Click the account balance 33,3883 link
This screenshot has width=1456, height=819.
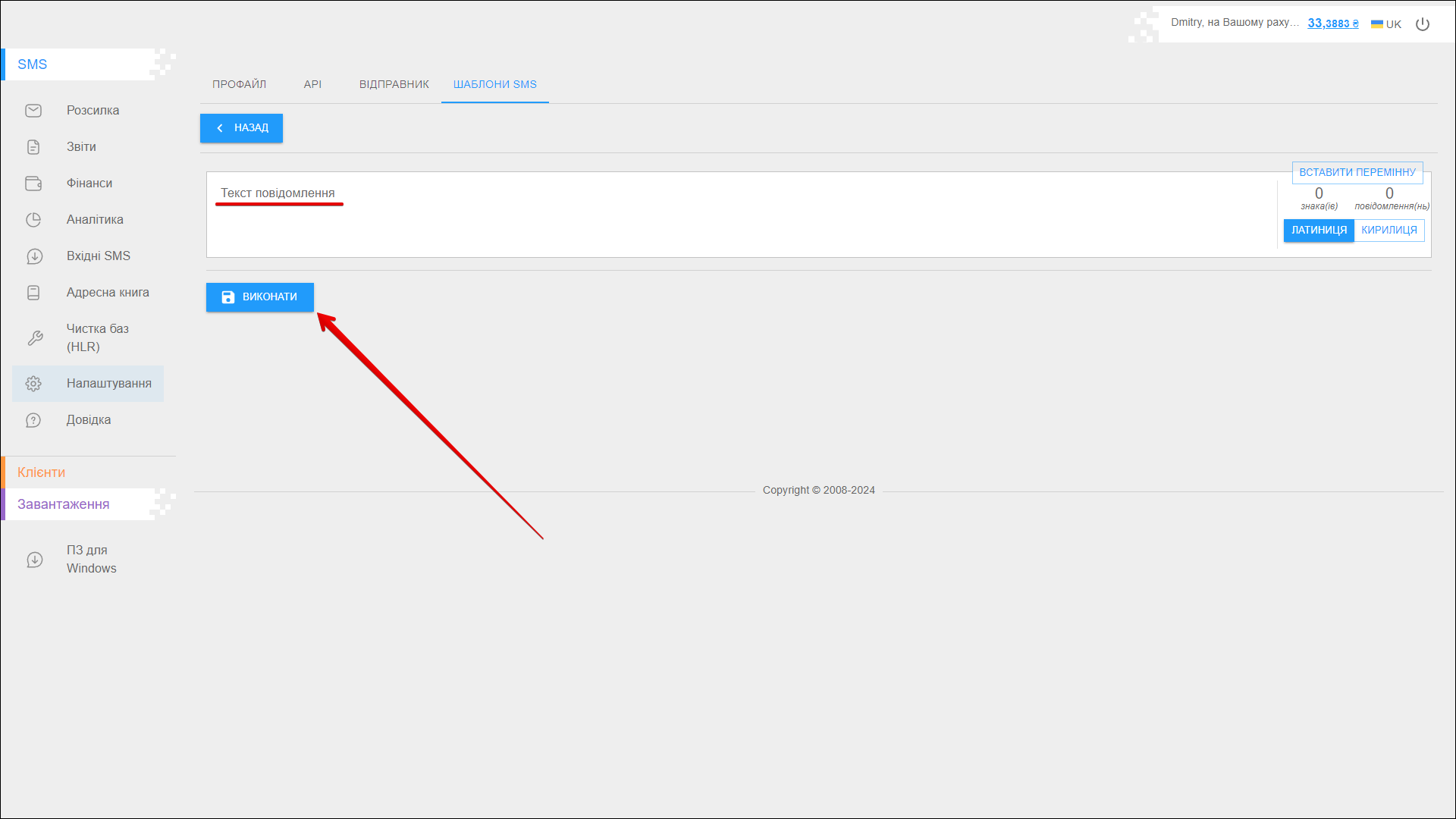click(x=1332, y=24)
